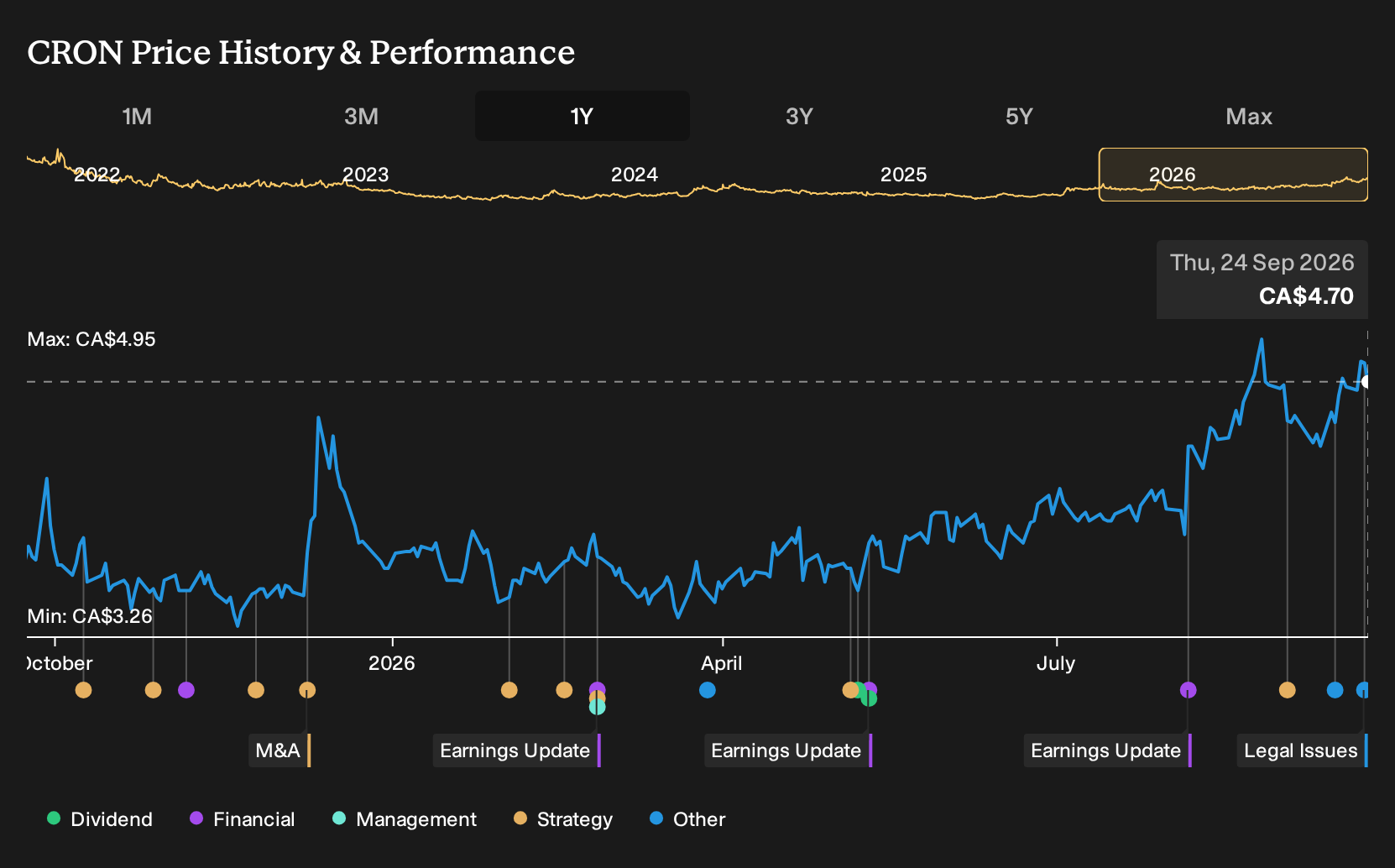The width and height of the screenshot is (1395, 868).
Task: Select the Max time range tab
Action: (1249, 116)
